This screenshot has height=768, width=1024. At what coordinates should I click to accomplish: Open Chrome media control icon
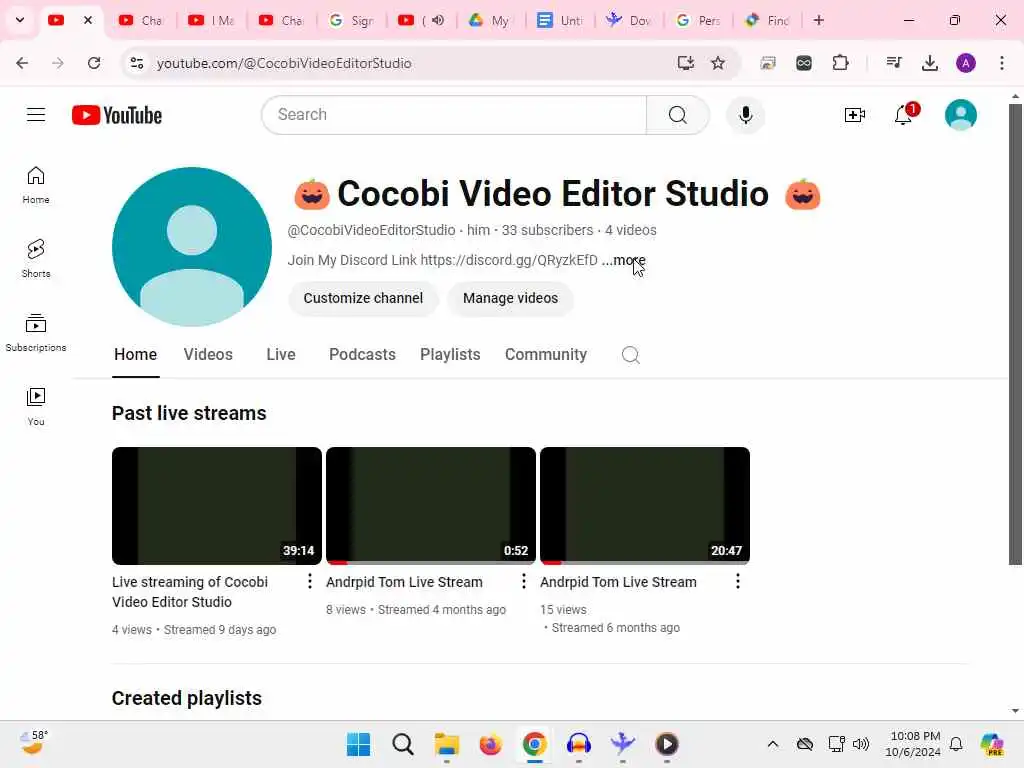893,63
